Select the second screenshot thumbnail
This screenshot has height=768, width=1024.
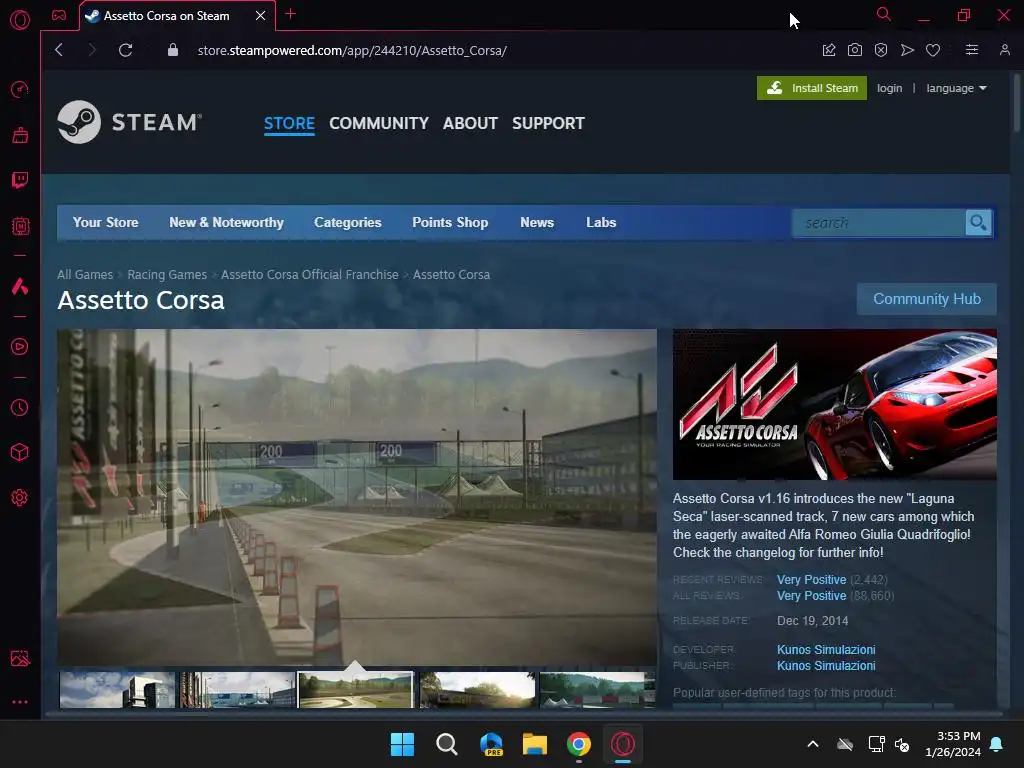(238, 690)
